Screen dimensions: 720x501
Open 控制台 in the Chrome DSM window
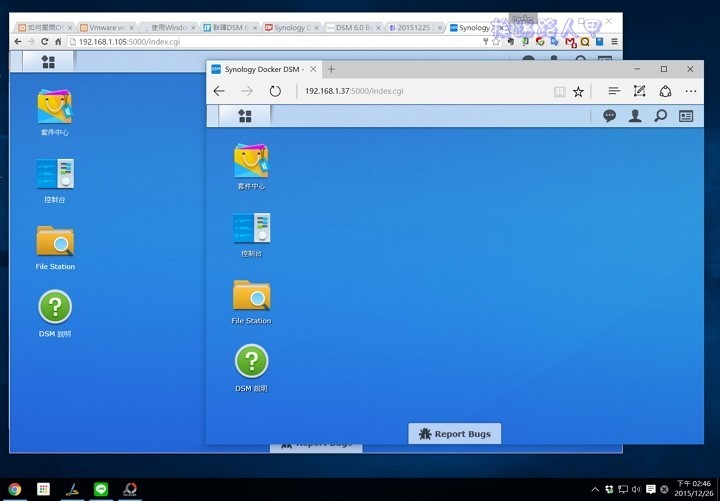coord(54,174)
